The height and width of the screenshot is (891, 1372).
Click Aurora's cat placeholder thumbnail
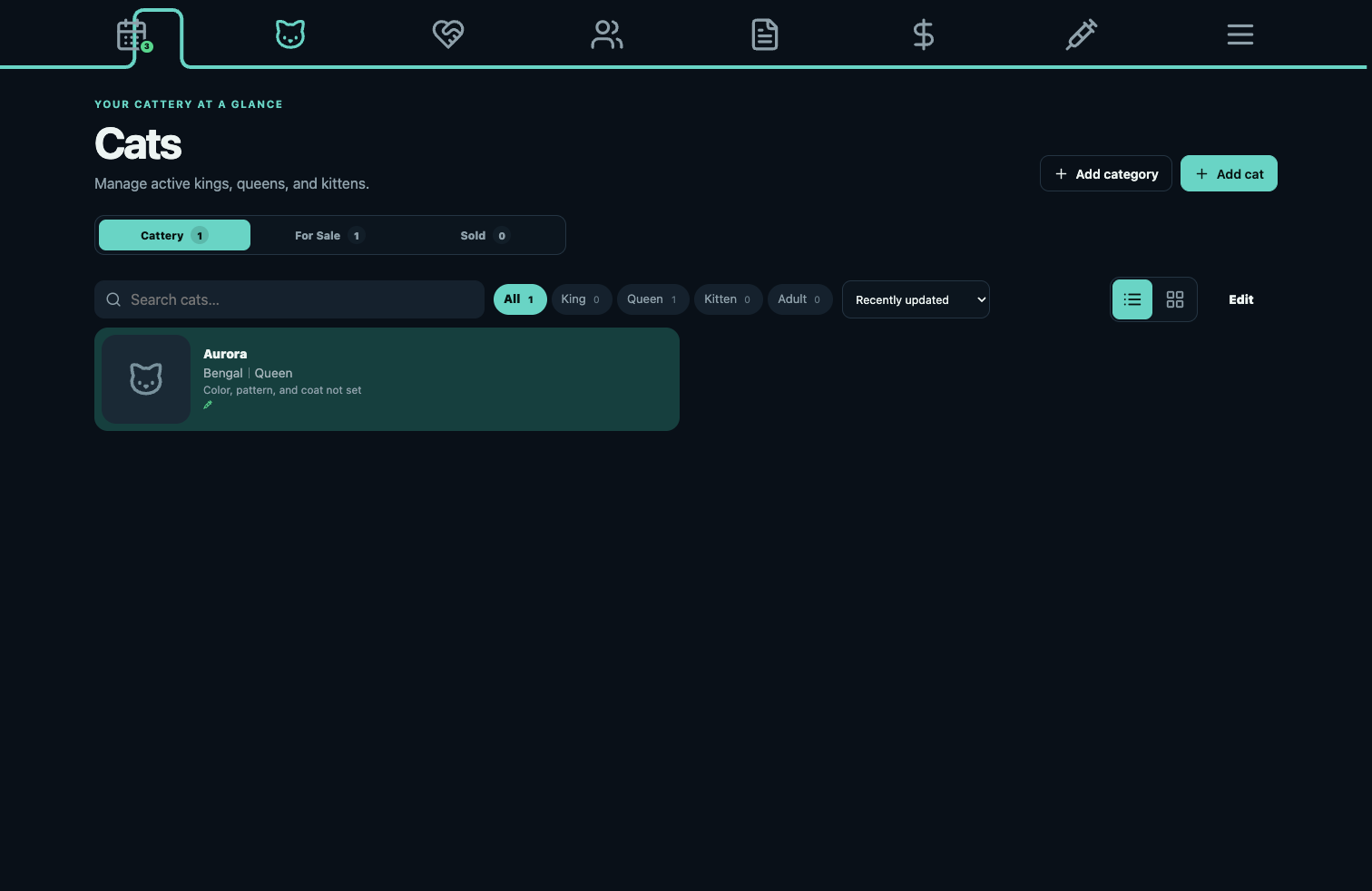pos(146,379)
